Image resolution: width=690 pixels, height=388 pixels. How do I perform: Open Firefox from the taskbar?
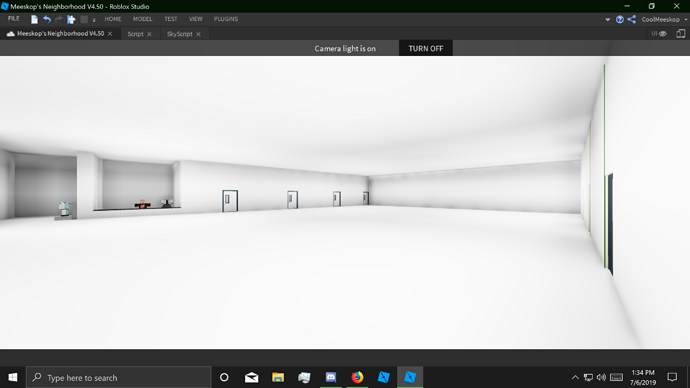(357, 377)
